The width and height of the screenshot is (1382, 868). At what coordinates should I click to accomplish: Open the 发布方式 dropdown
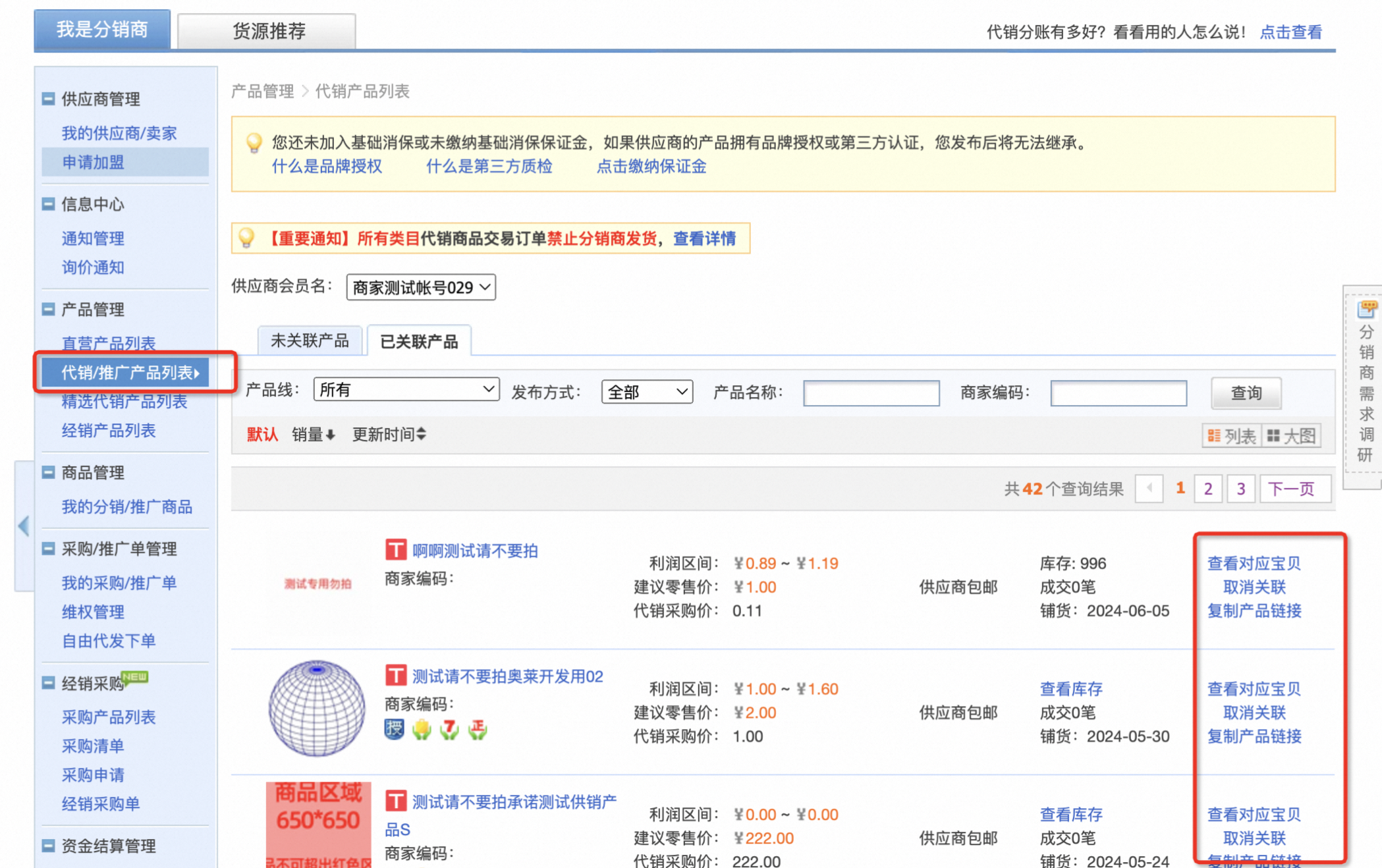point(647,392)
